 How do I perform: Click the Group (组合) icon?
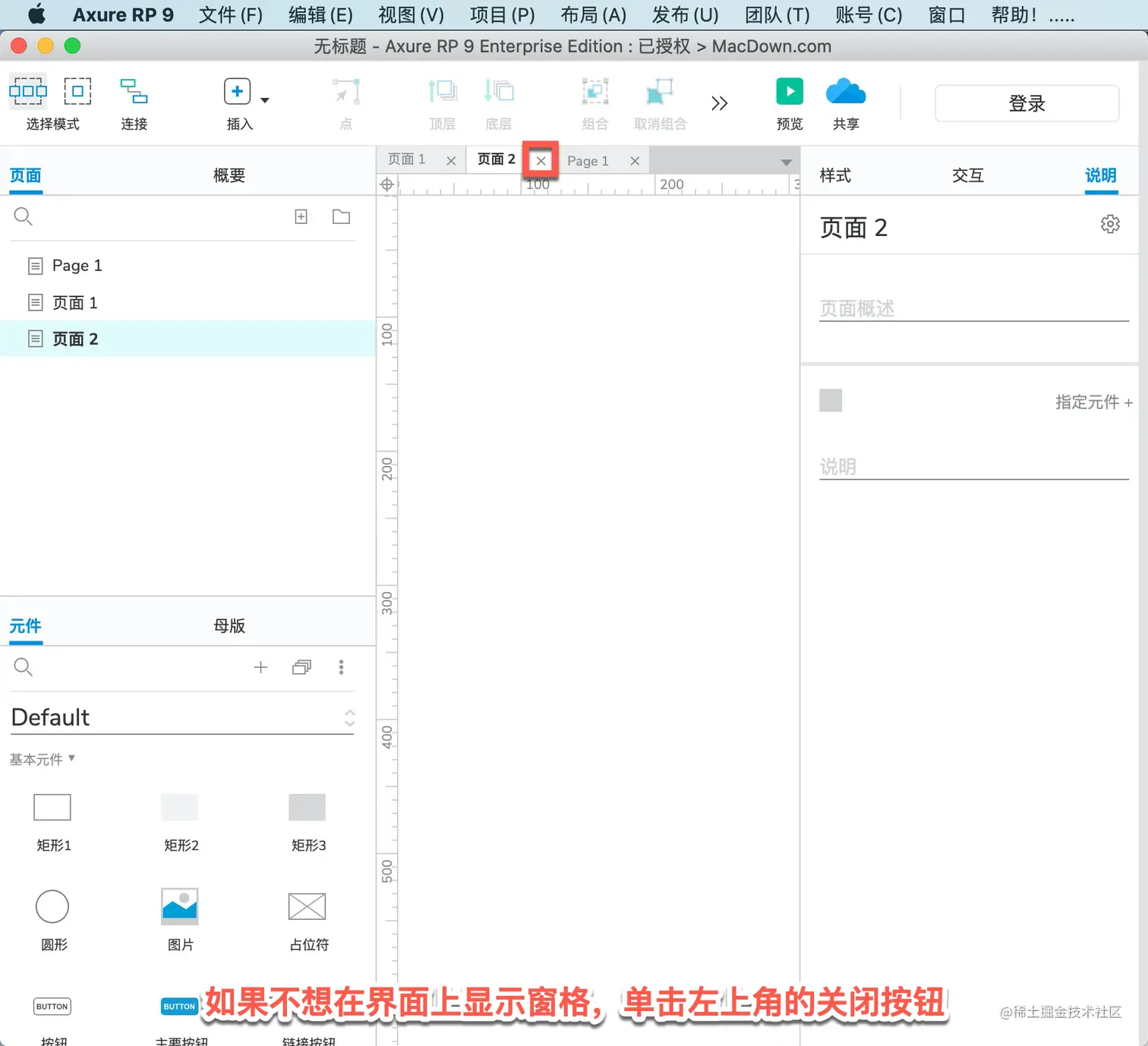(595, 92)
